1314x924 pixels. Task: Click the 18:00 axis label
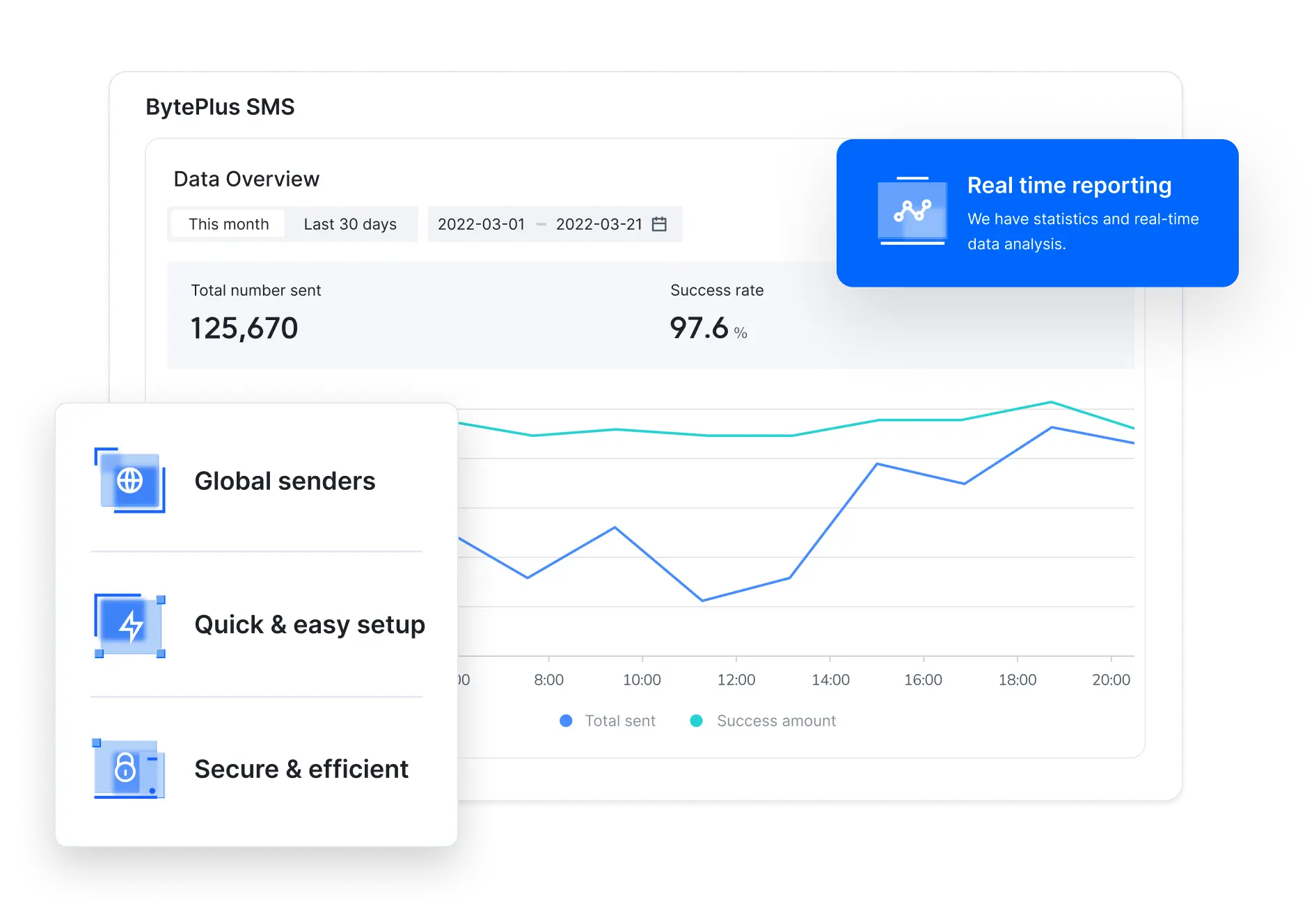[1018, 680]
